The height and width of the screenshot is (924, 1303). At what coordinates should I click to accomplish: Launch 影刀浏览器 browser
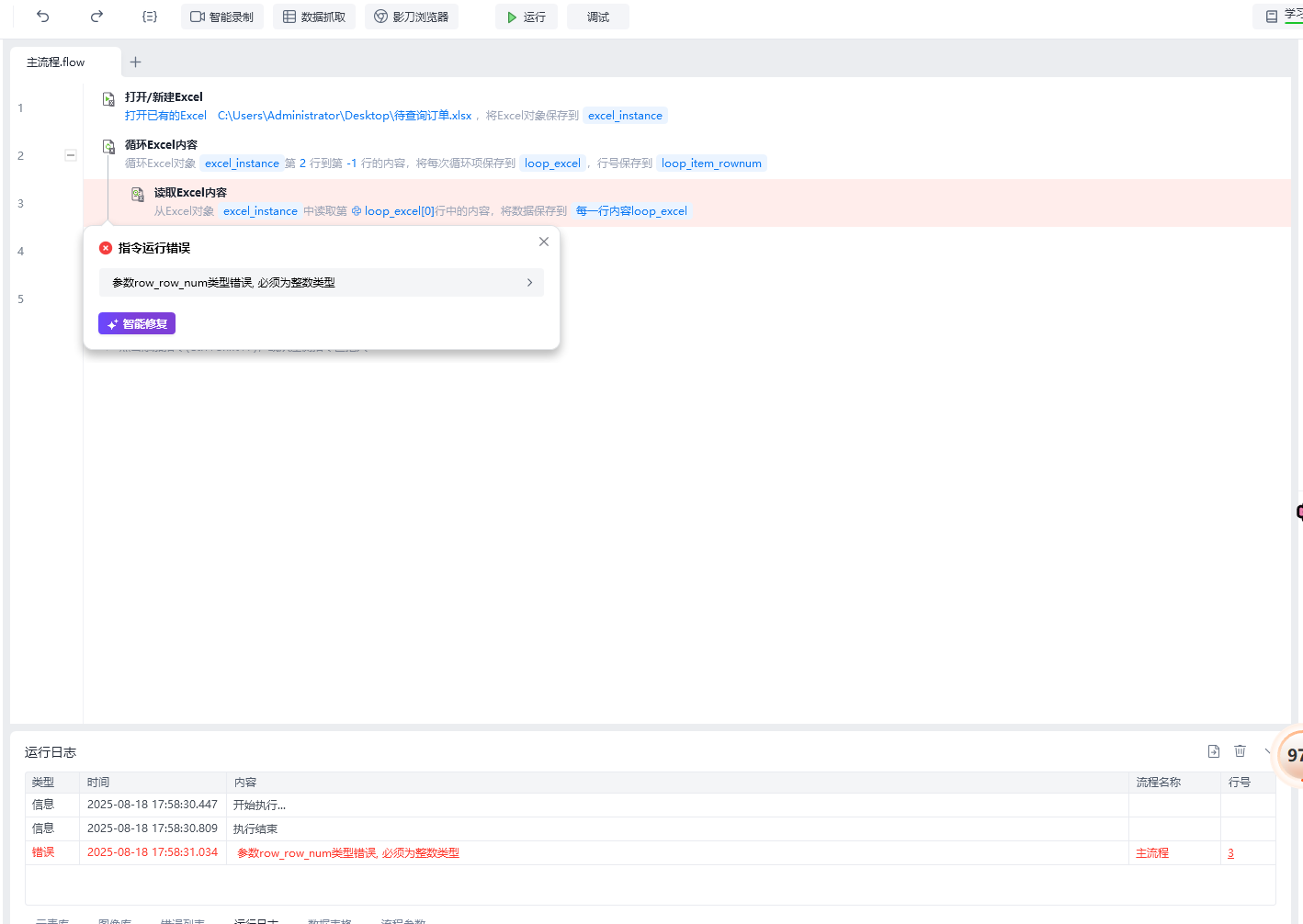[x=412, y=17]
